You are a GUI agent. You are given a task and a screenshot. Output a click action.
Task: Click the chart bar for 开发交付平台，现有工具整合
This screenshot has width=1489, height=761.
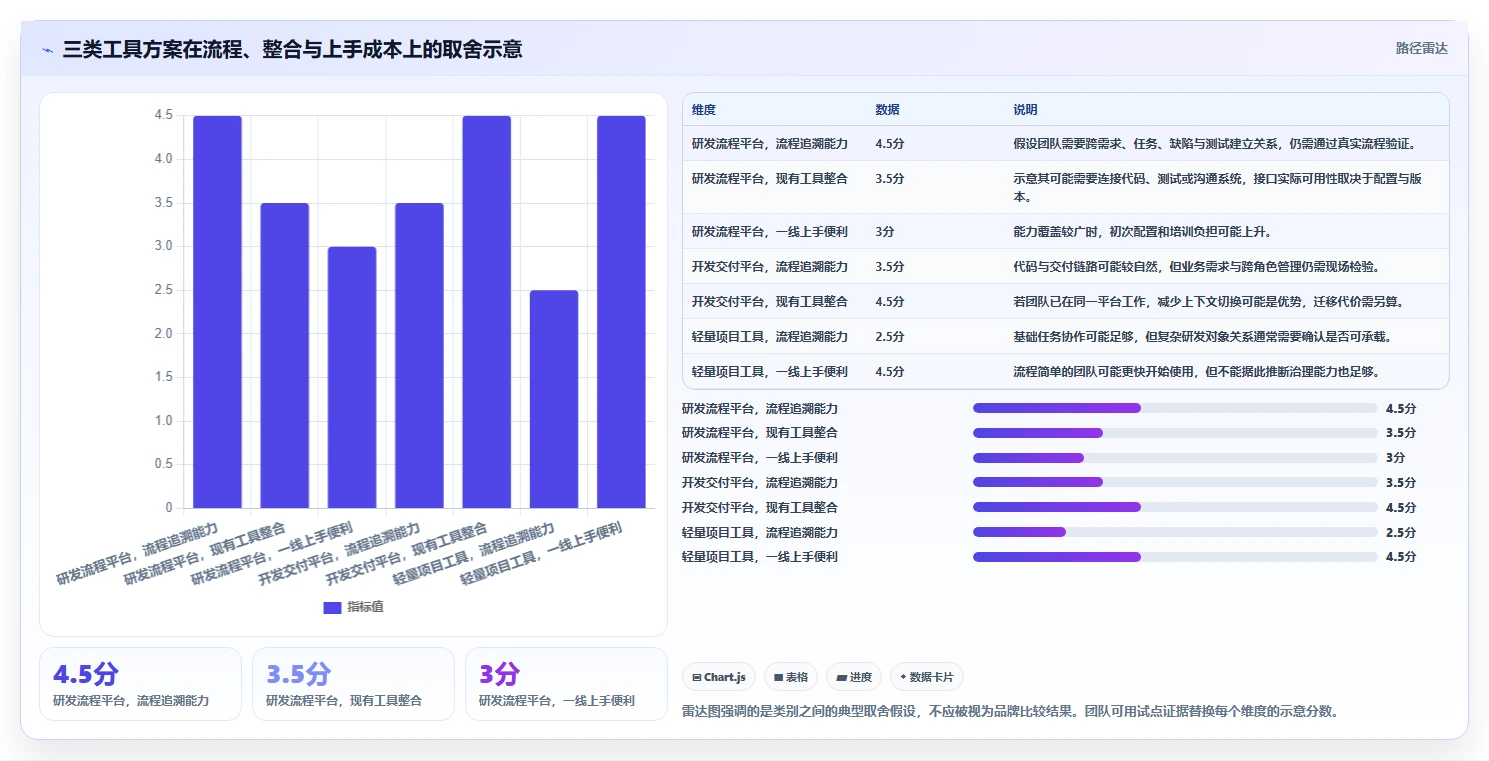click(x=487, y=312)
